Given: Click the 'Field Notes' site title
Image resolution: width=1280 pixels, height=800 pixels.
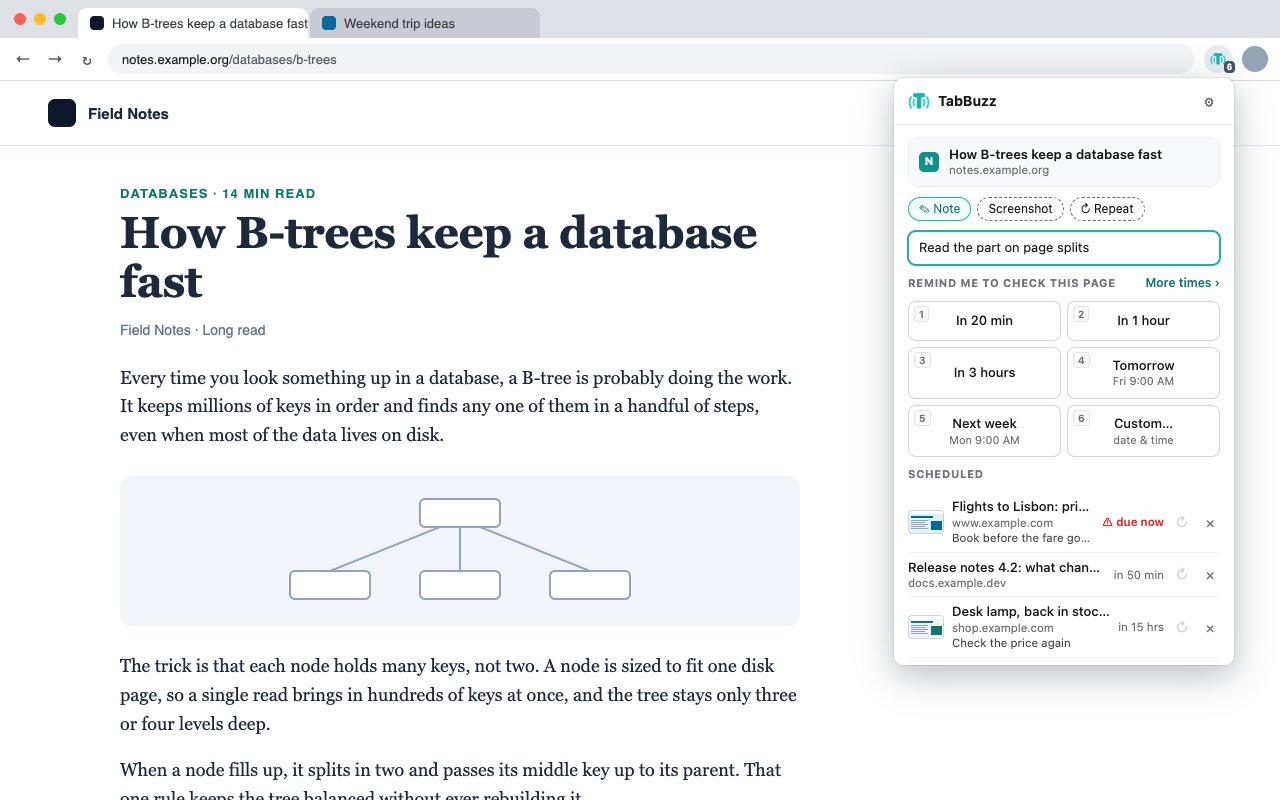Looking at the screenshot, I should click(128, 114).
